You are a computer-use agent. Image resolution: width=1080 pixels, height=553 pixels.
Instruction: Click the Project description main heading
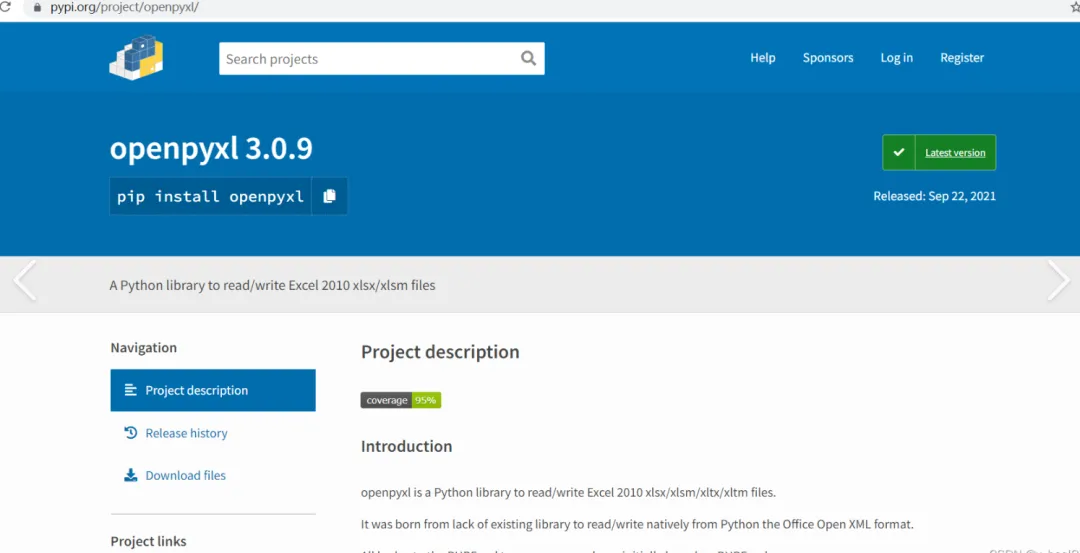pos(440,352)
